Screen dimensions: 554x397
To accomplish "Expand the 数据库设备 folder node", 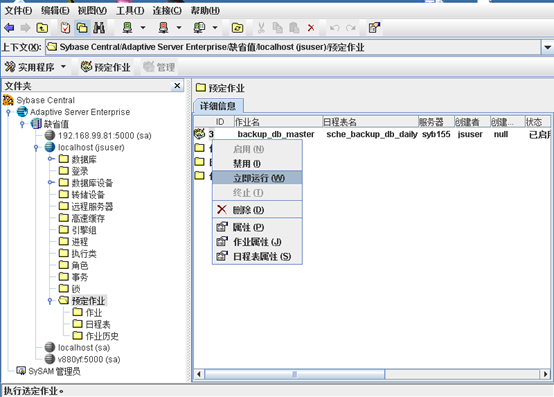I will [51, 183].
